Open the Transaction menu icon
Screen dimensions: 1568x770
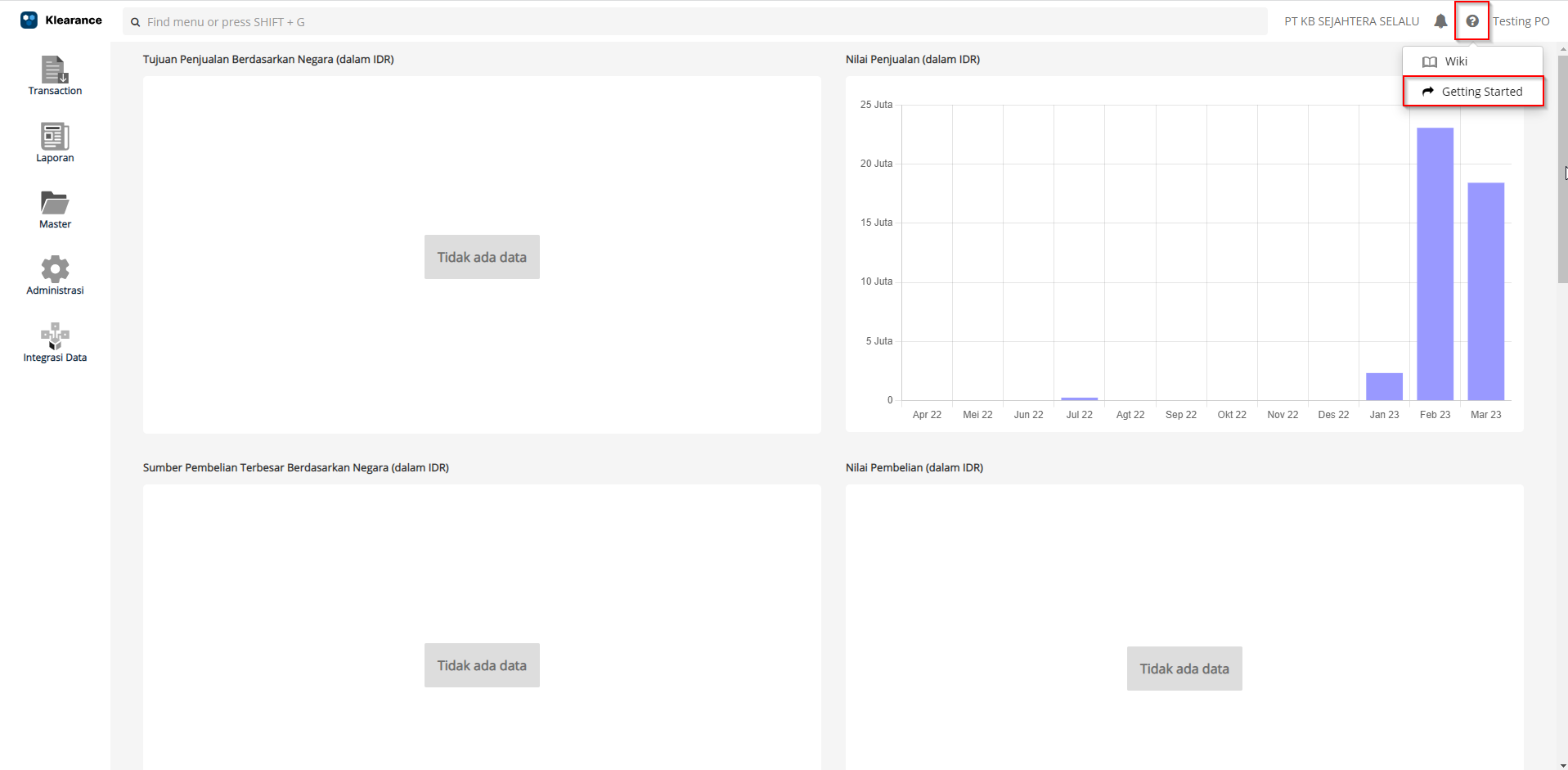point(55,75)
